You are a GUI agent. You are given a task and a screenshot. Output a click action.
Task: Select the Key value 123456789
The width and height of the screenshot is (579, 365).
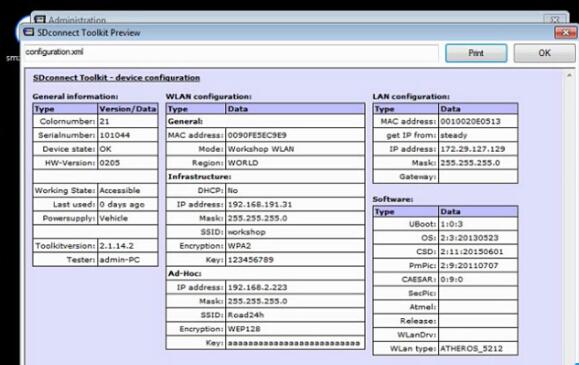click(x=250, y=260)
